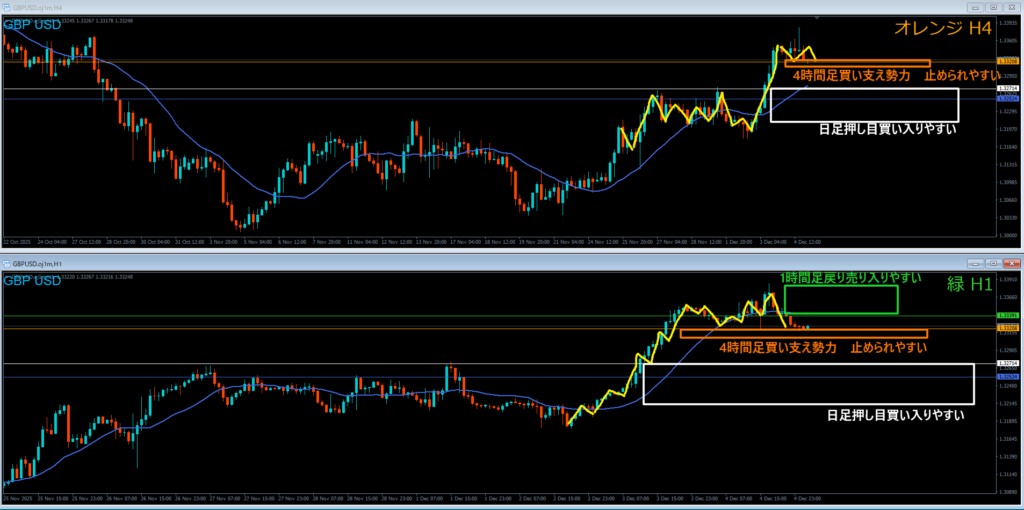Close the GBPUSD H1 chart window
This screenshot has width=1024, height=510.
click(x=1012, y=264)
